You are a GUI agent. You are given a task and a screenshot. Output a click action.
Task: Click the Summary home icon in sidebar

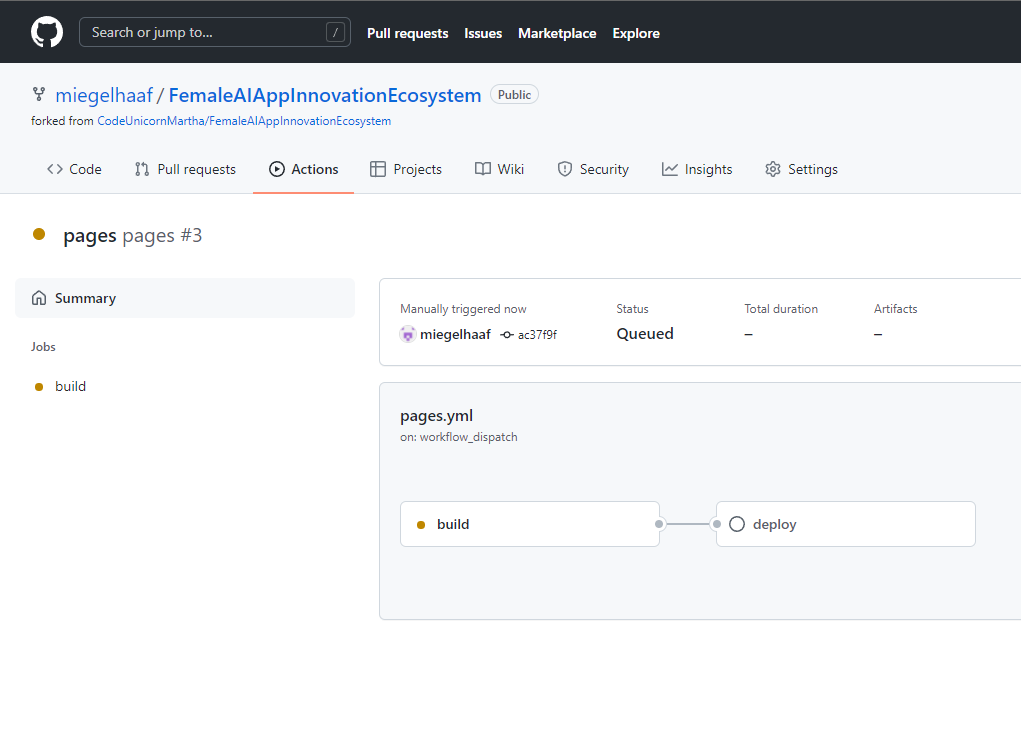(x=40, y=298)
